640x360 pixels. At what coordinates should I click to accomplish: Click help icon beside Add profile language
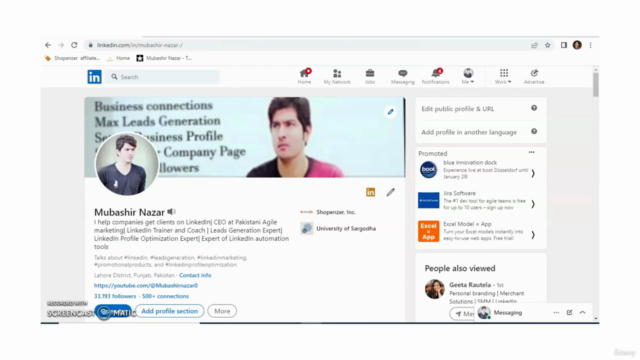tap(534, 131)
